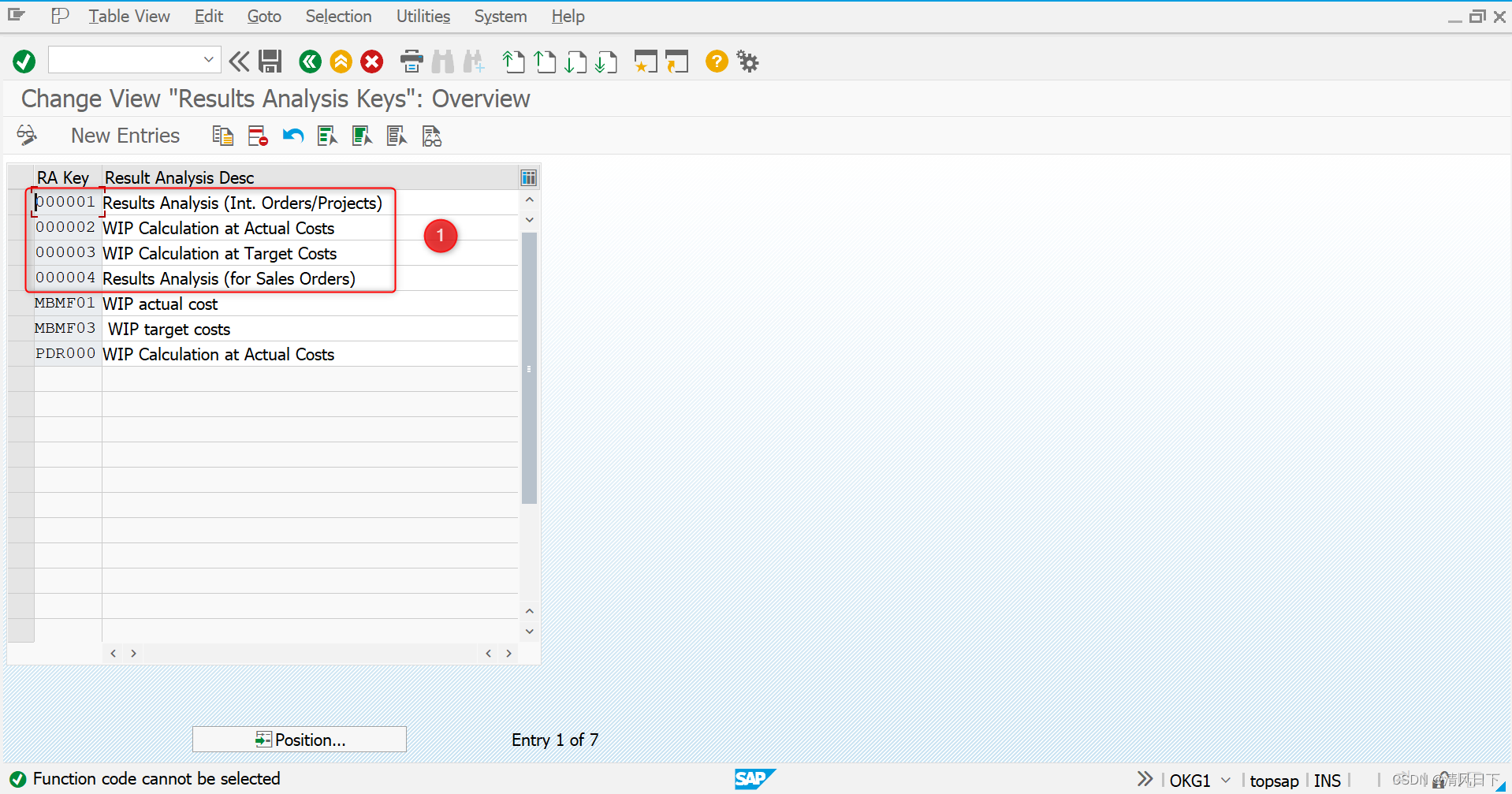Go to previous page icon
This screenshot has width=1512, height=794.
pos(544,61)
